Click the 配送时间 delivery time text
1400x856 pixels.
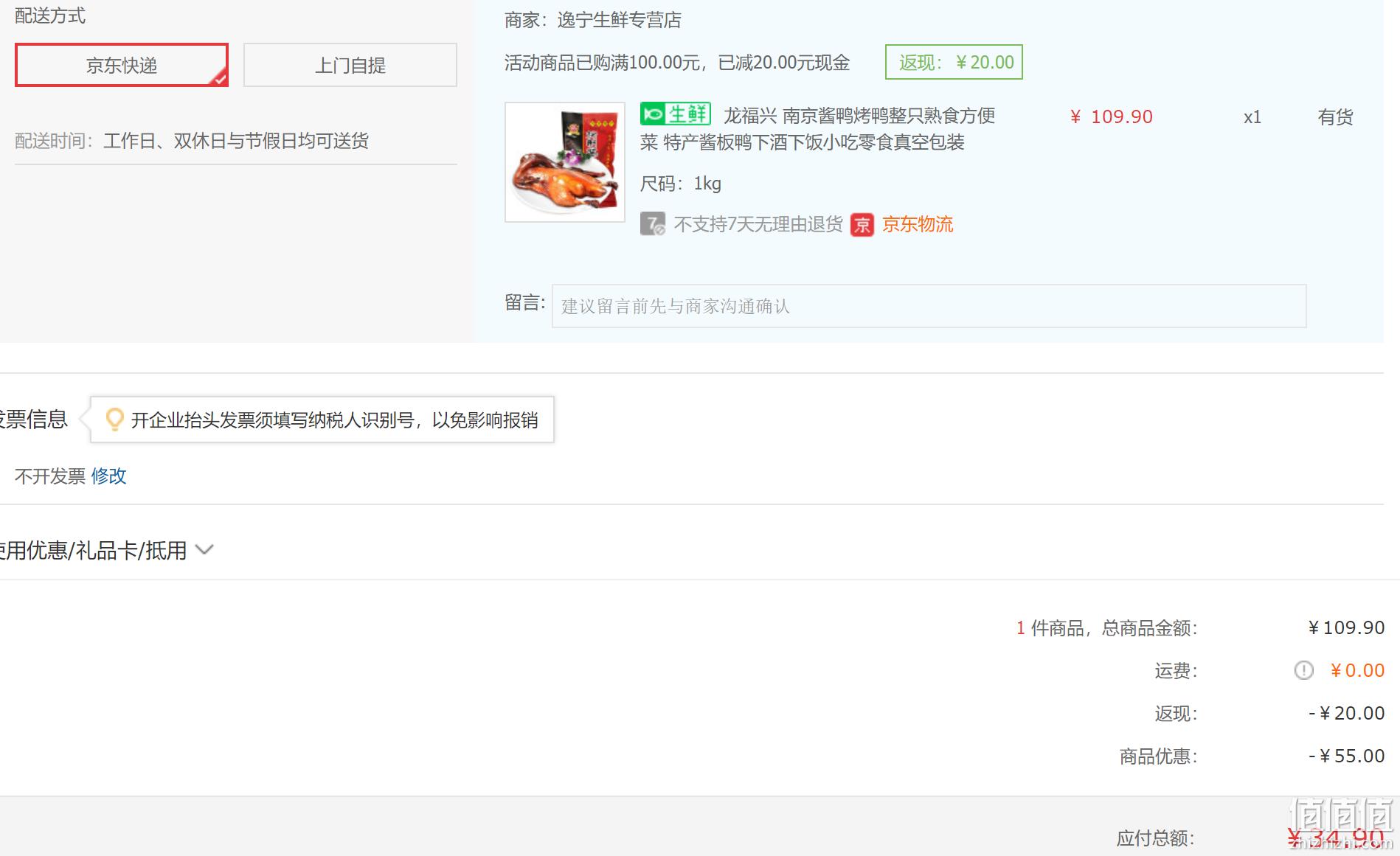(x=192, y=141)
